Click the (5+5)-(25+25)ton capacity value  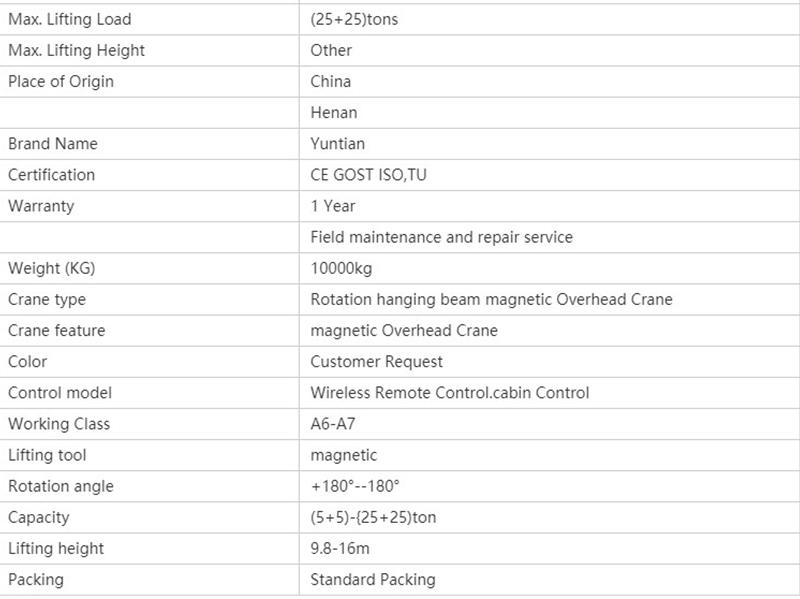[373, 517]
